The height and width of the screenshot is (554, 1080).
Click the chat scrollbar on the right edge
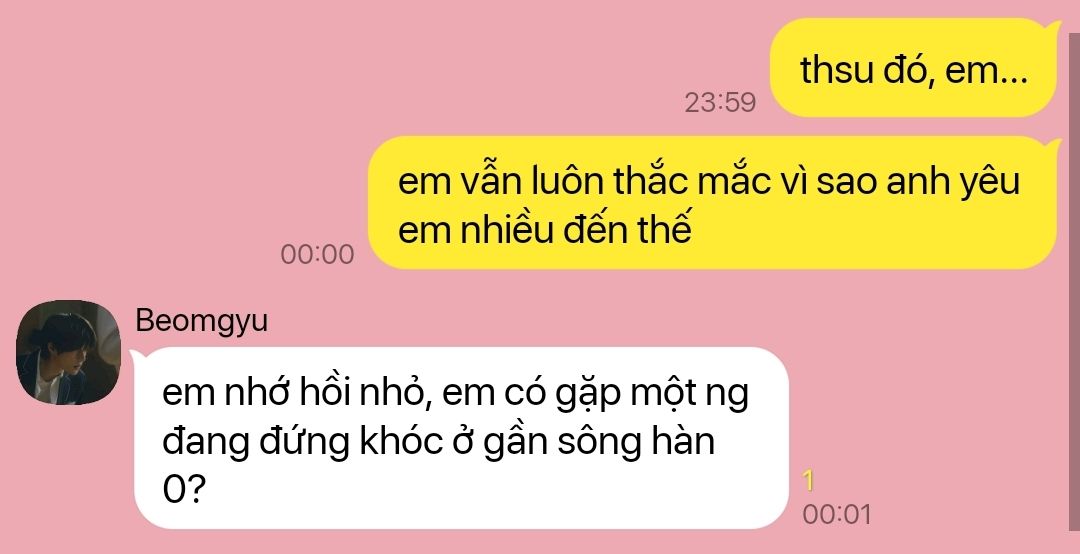[x=1073, y=276]
